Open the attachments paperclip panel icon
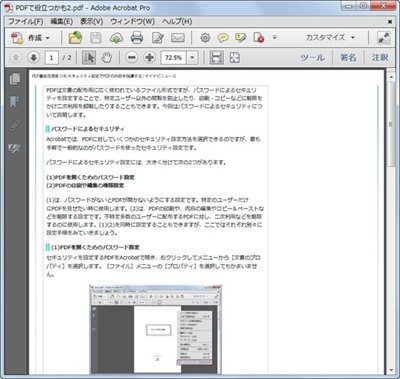Viewport: 400px width, 379px height. pos(15,125)
